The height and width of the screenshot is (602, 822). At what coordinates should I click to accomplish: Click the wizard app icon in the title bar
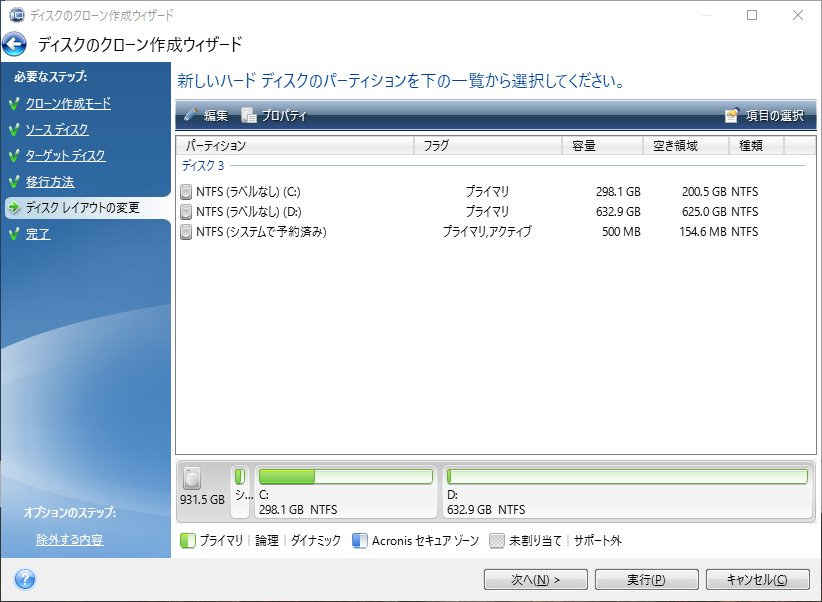click(17, 15)
